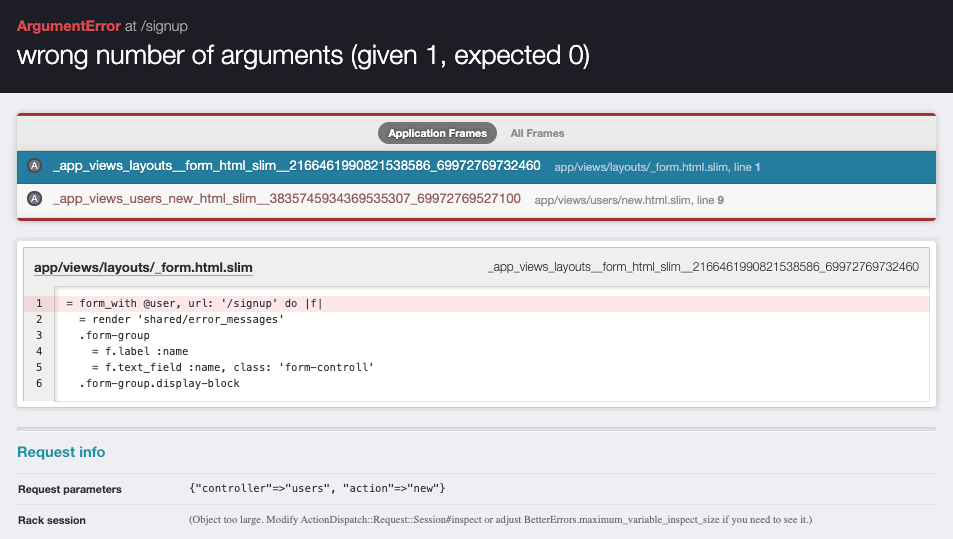This screenshot has width=953, height=539.
Task: Click the method name at code header right
Action: [703, 268]
